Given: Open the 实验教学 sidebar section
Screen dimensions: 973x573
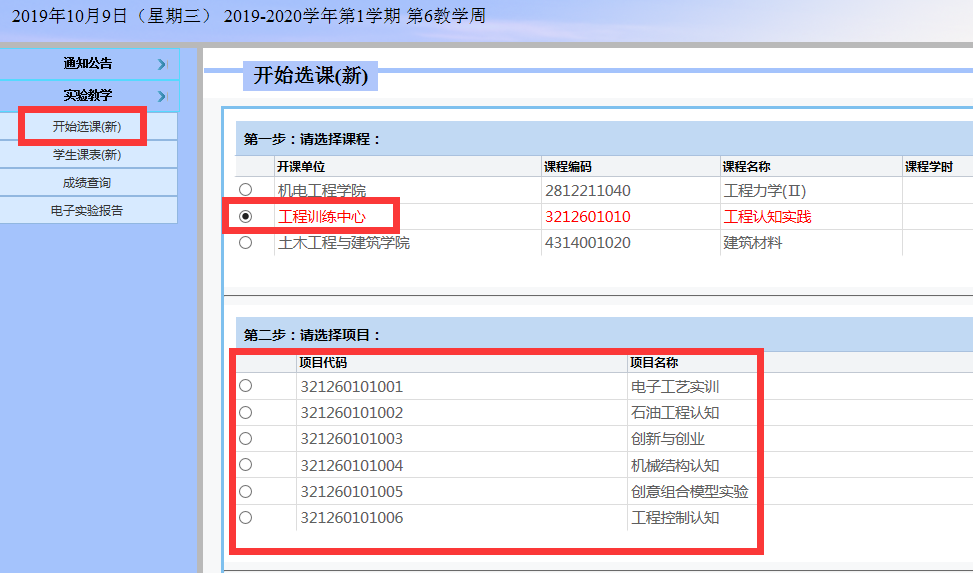Looking at the screenshot, I should (x=88, y=96).
